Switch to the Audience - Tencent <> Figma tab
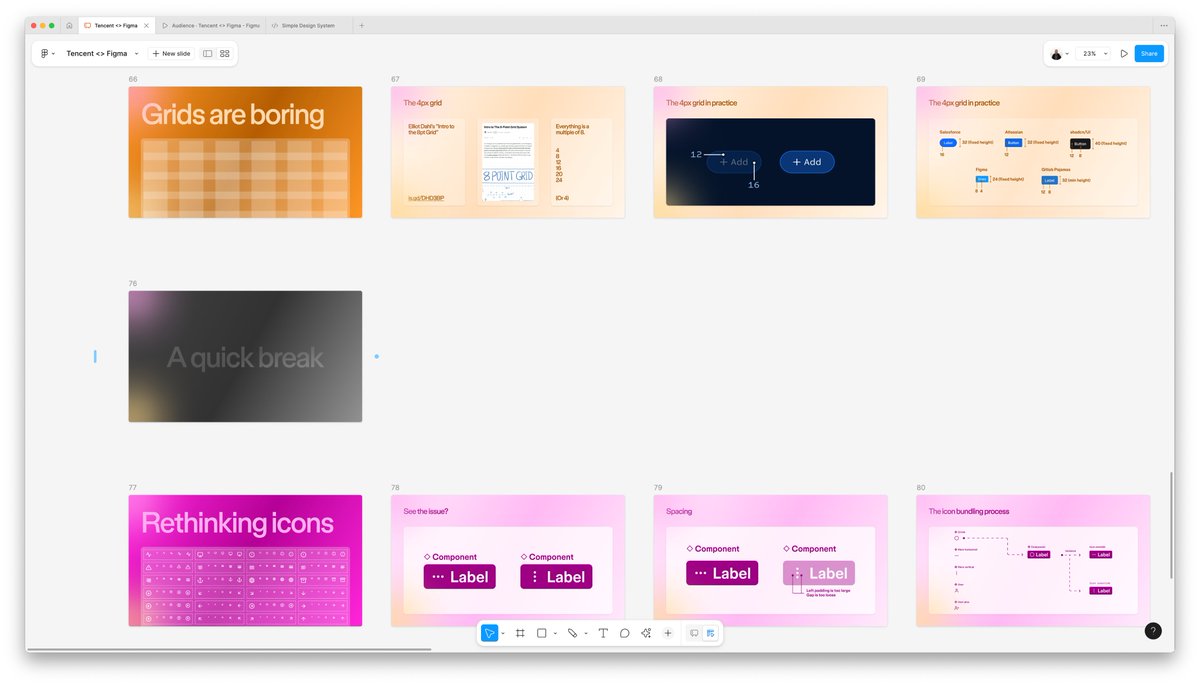The image size is (1200, 686). pyautogui.click(x=211, y=25)
